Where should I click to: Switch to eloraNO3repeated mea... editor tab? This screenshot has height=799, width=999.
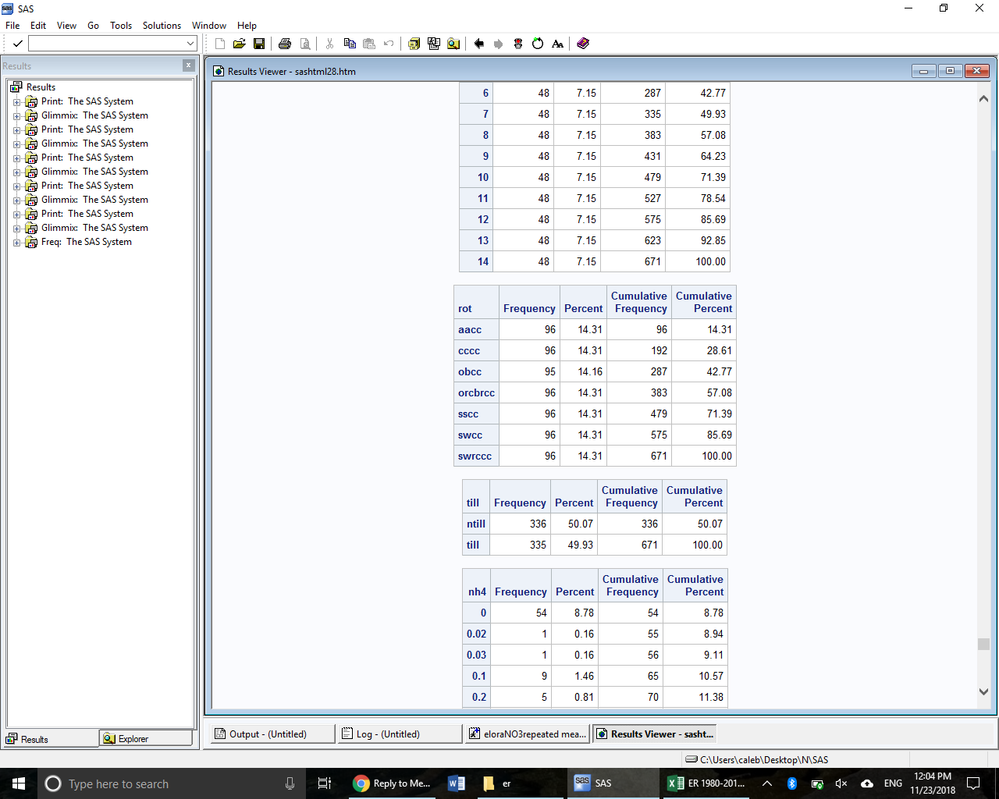point(527,734)
